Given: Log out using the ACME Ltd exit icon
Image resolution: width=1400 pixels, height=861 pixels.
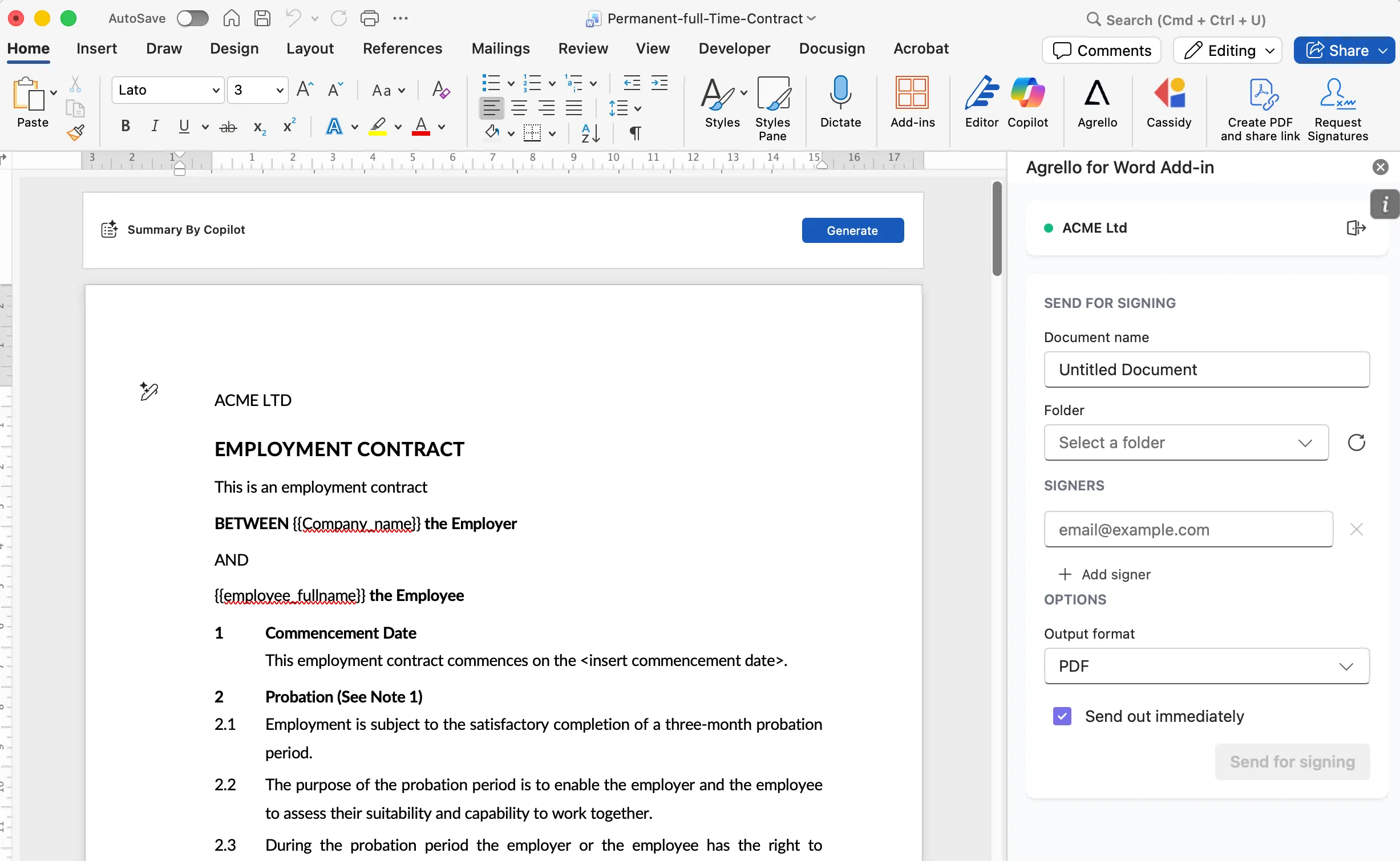Looking at the screenshot, I should click(1356, 228).
